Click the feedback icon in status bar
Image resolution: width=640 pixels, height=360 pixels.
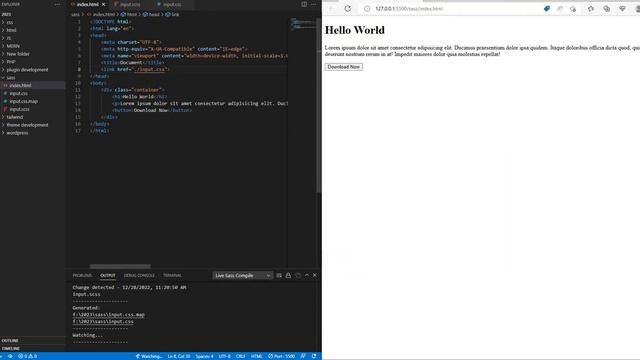click(303, 356)
